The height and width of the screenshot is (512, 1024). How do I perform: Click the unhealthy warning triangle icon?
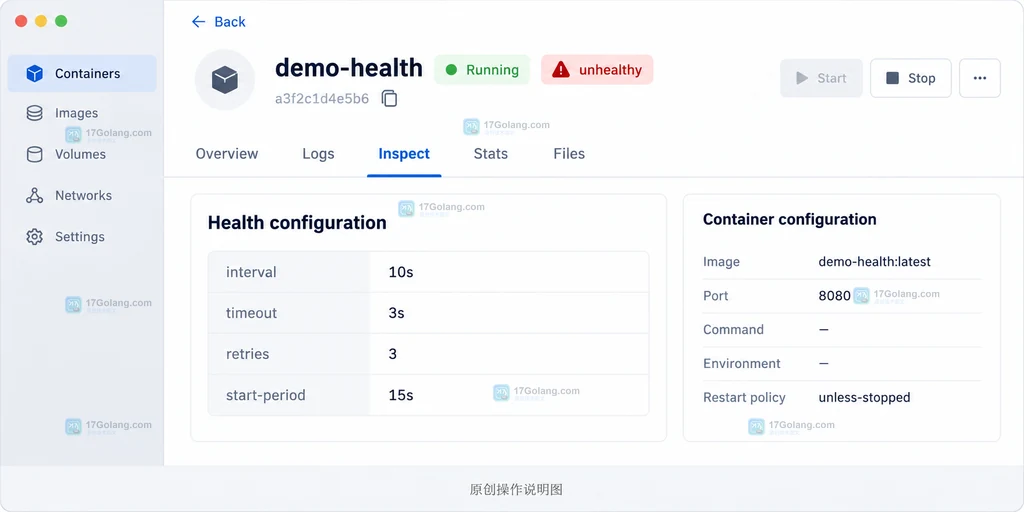point(561,69)
